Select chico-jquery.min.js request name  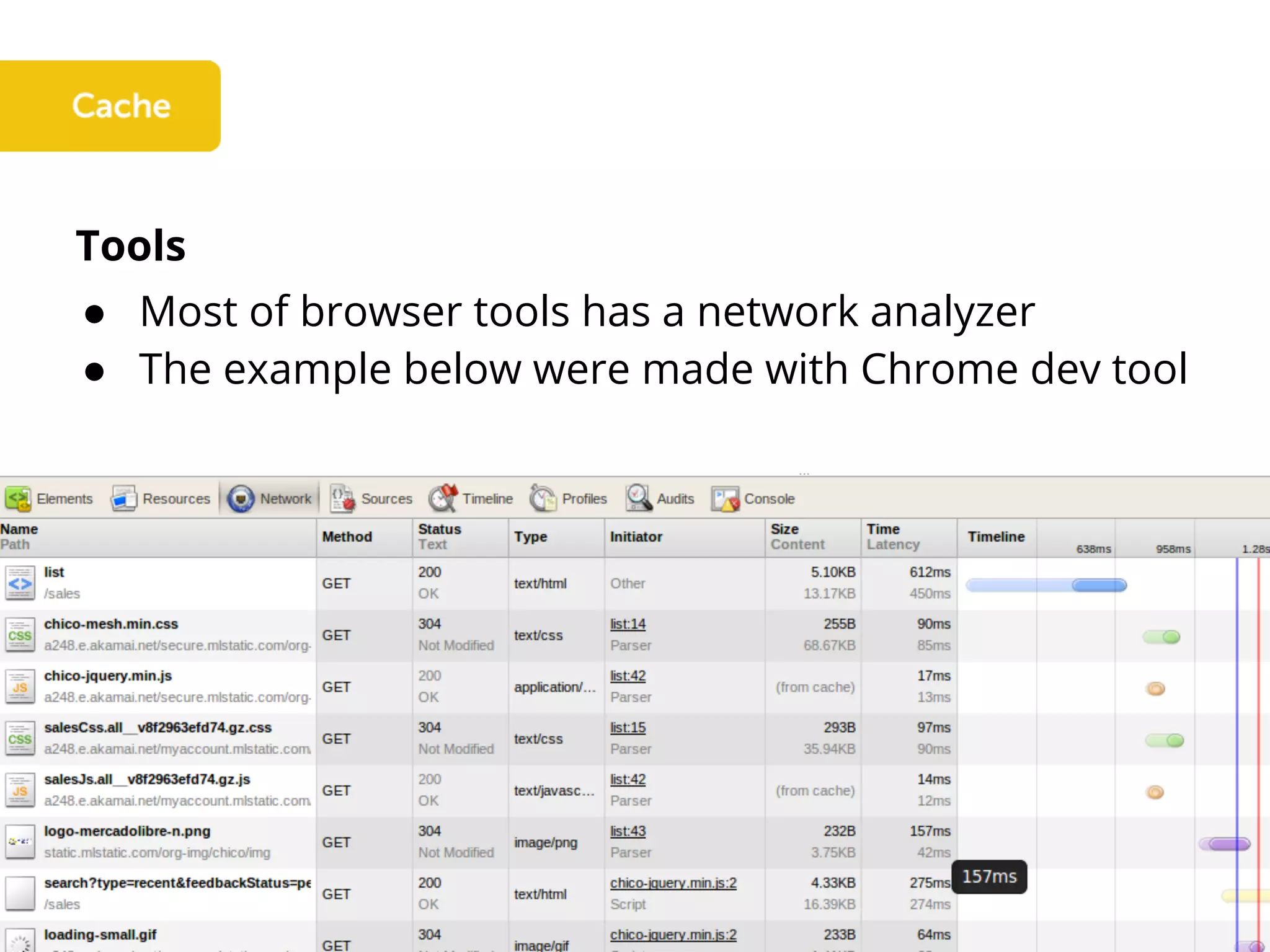pos(108,676)
